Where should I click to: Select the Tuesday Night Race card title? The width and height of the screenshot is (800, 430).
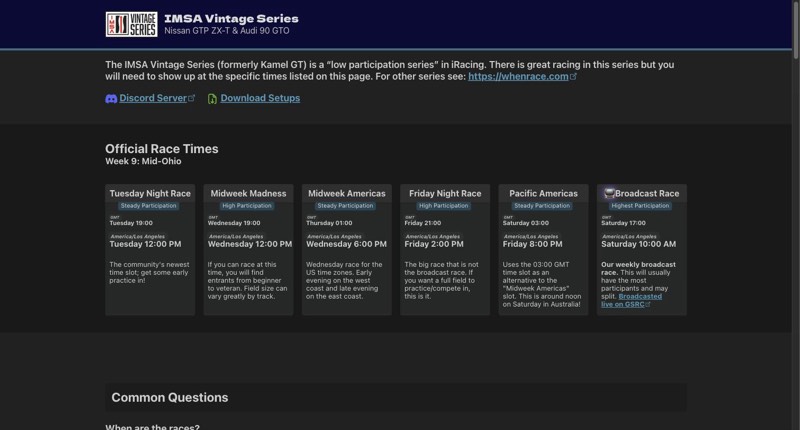coord(150,193)
